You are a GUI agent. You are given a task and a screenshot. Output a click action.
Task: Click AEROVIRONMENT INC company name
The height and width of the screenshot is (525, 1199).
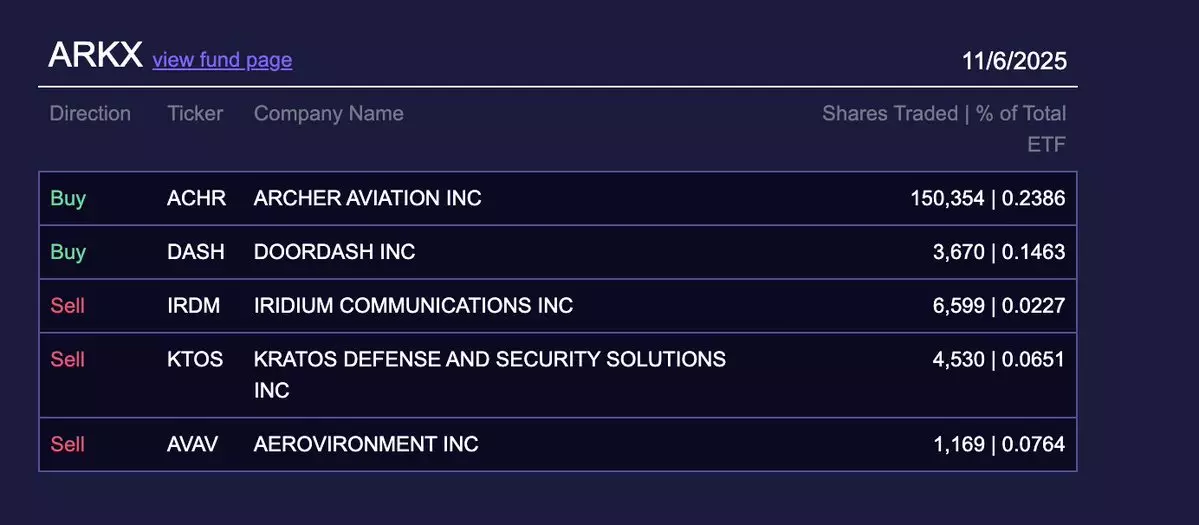(366, 443)
